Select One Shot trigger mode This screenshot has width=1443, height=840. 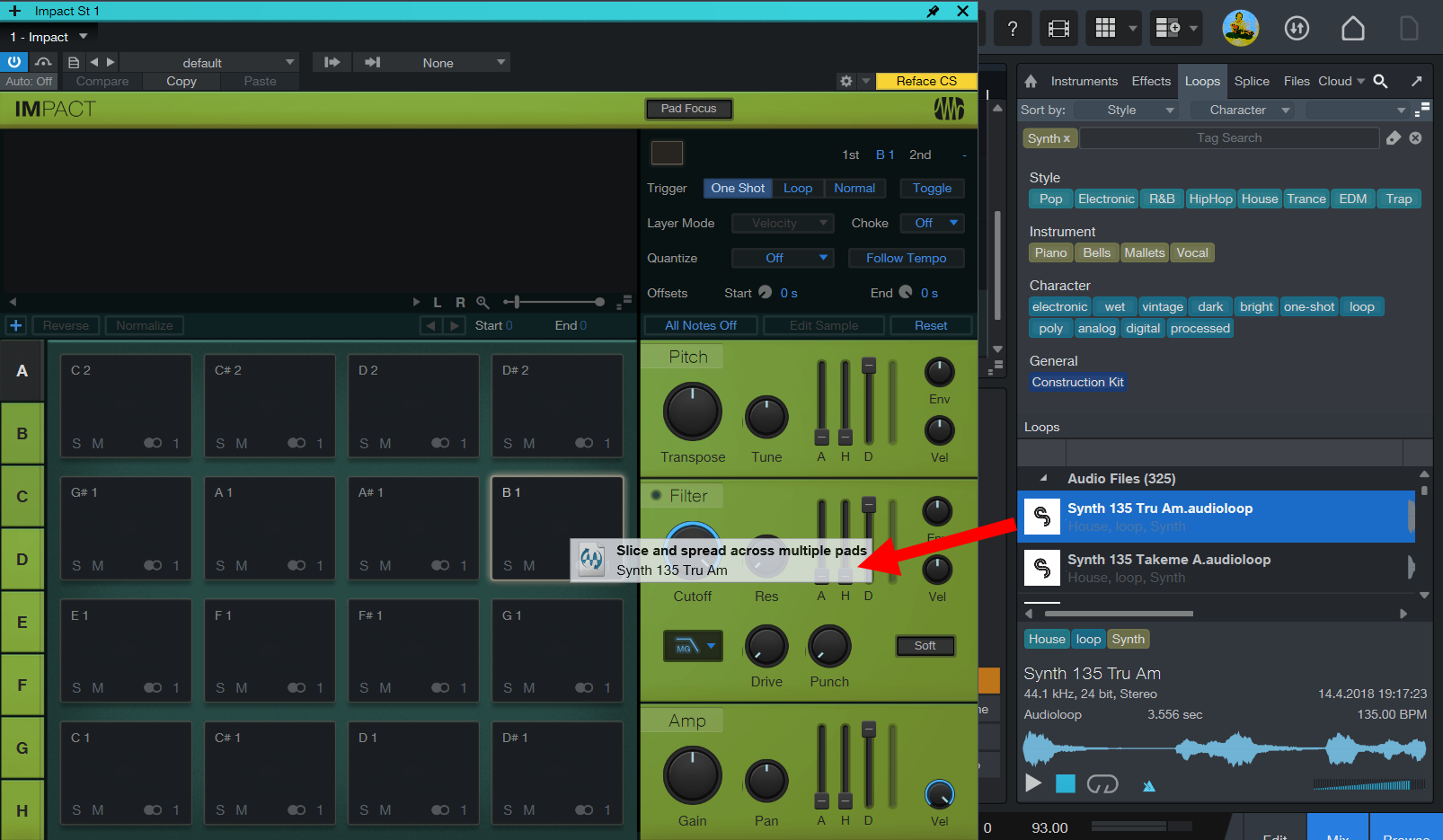pos(738,188)
